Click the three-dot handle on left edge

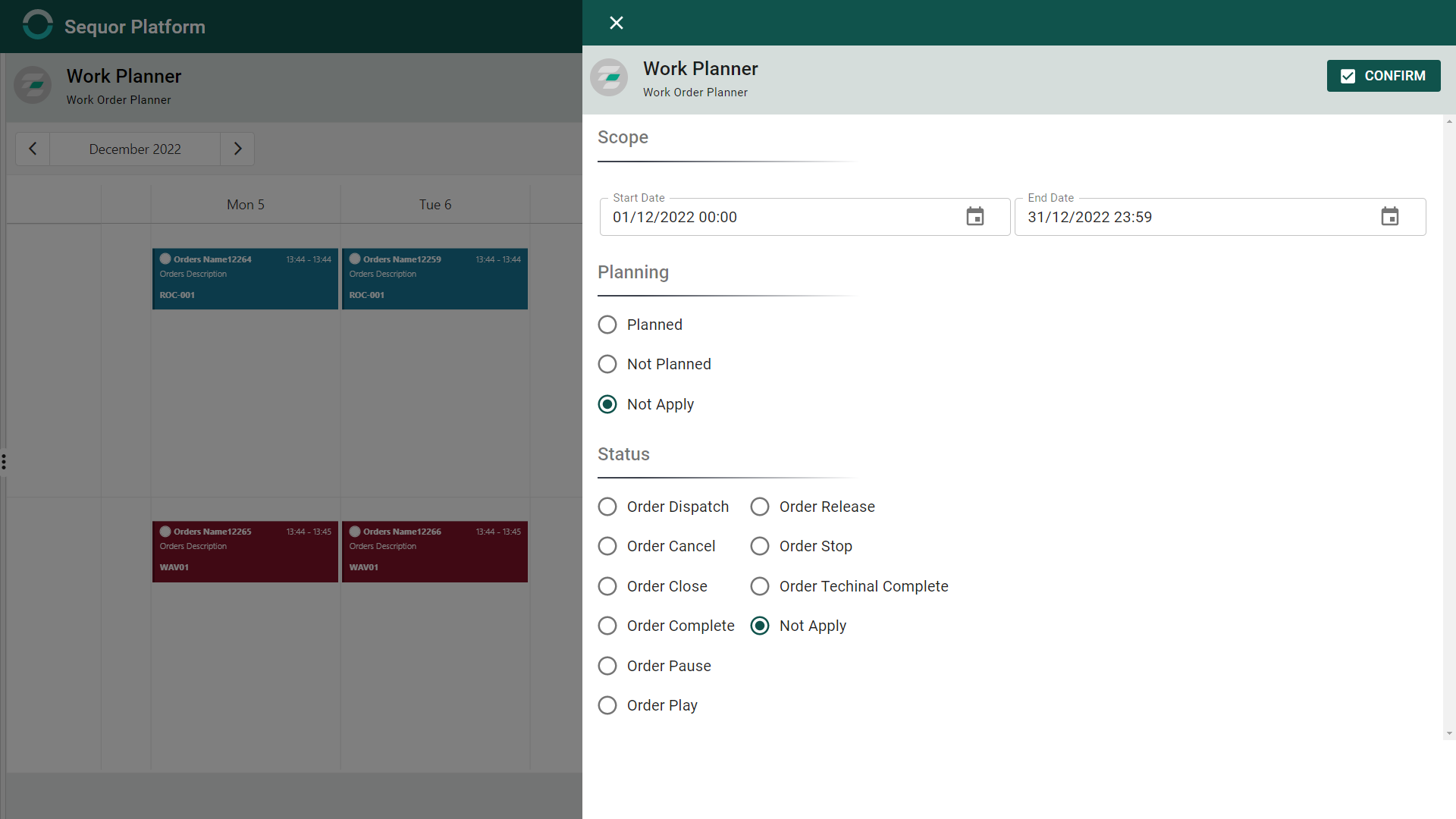[x=4, y=462]
